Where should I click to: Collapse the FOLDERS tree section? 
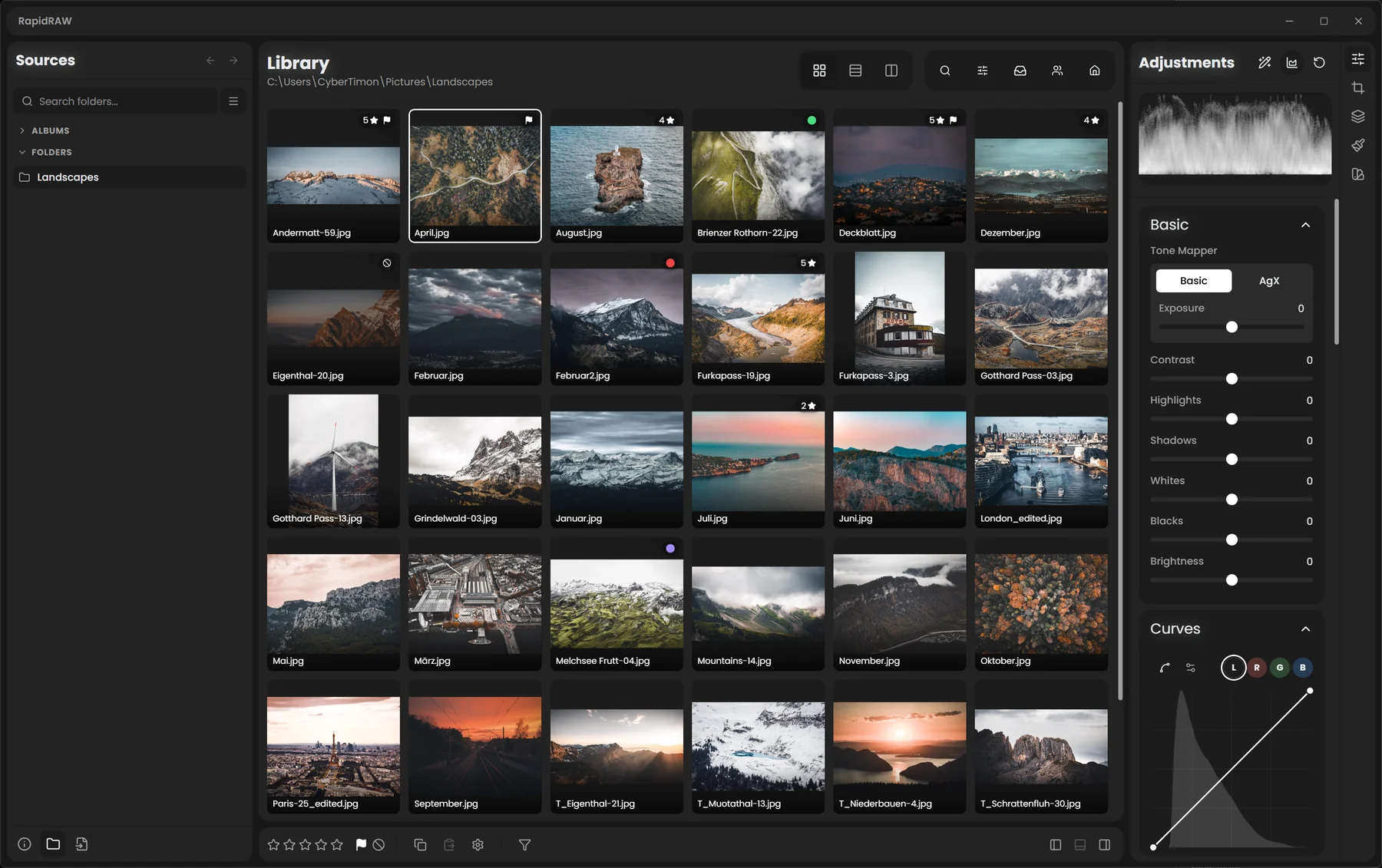(x=46, y=152)
